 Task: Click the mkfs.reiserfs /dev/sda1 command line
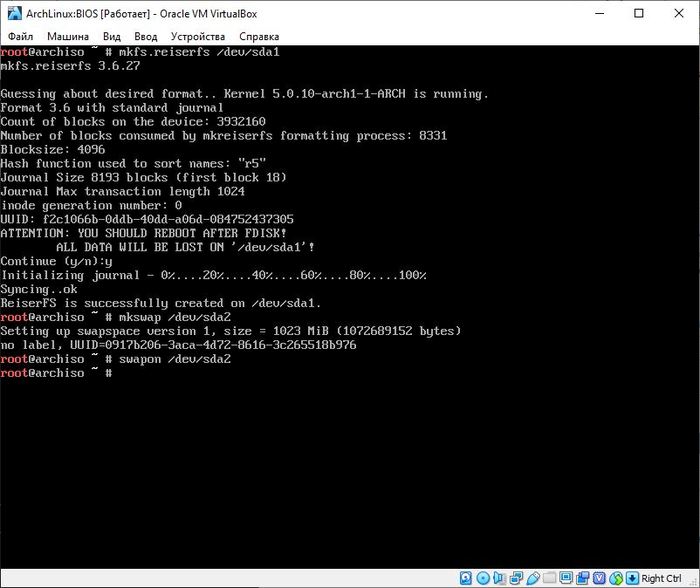click(x=140, y=52)
